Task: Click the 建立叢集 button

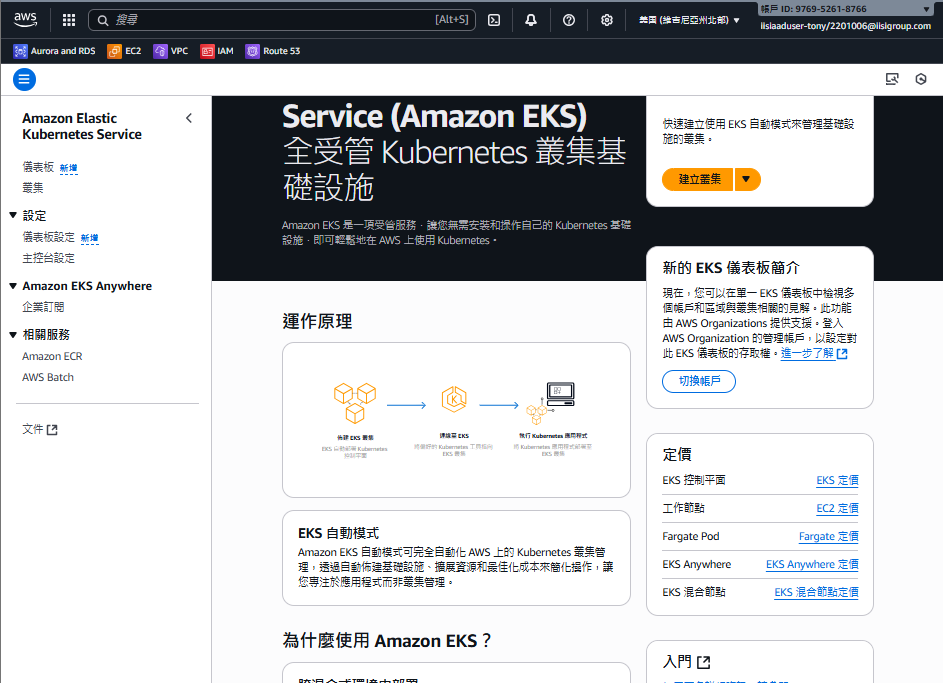Action: point(698,179)
